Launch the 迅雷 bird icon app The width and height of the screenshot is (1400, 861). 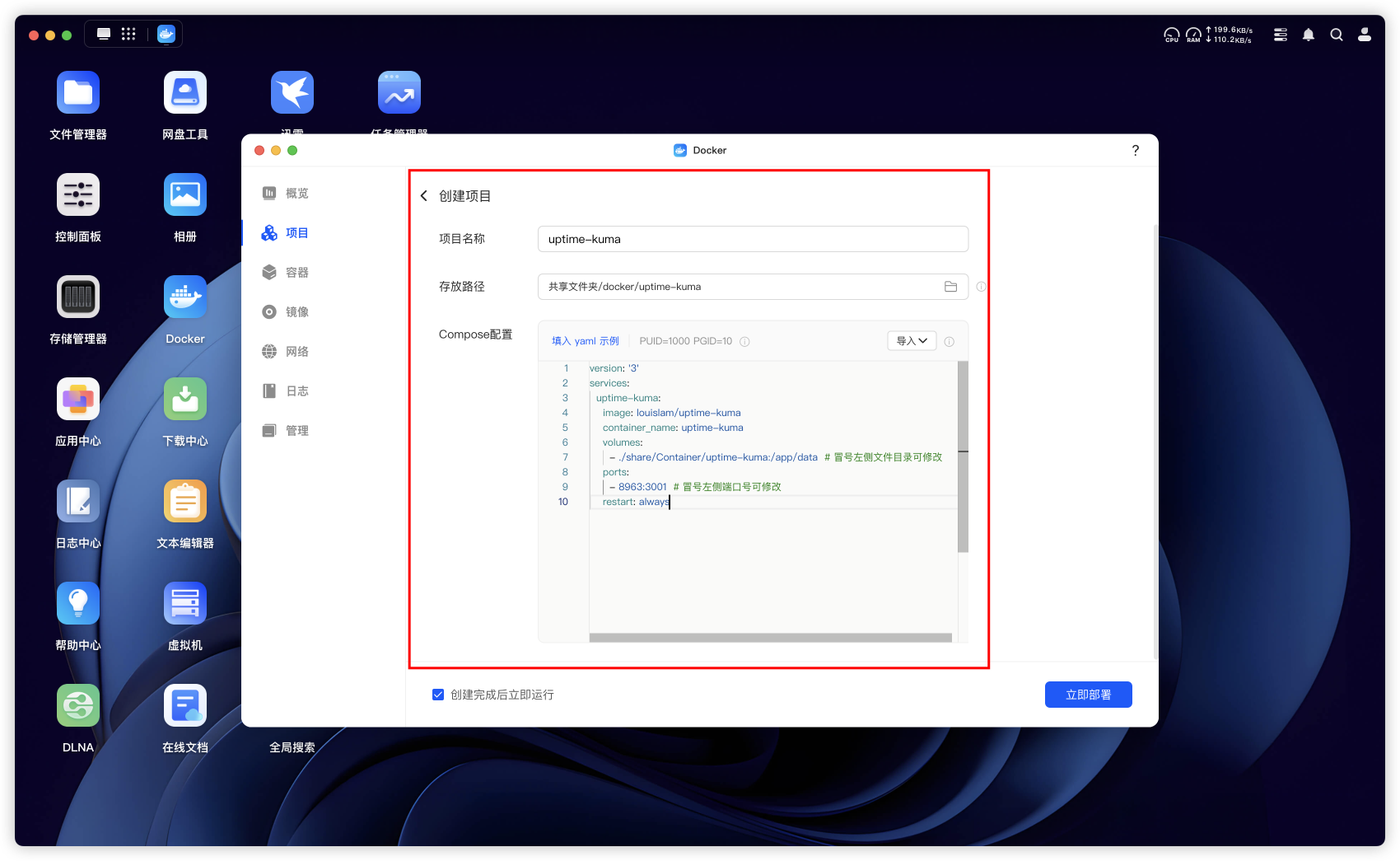click(x=292, y=92)
